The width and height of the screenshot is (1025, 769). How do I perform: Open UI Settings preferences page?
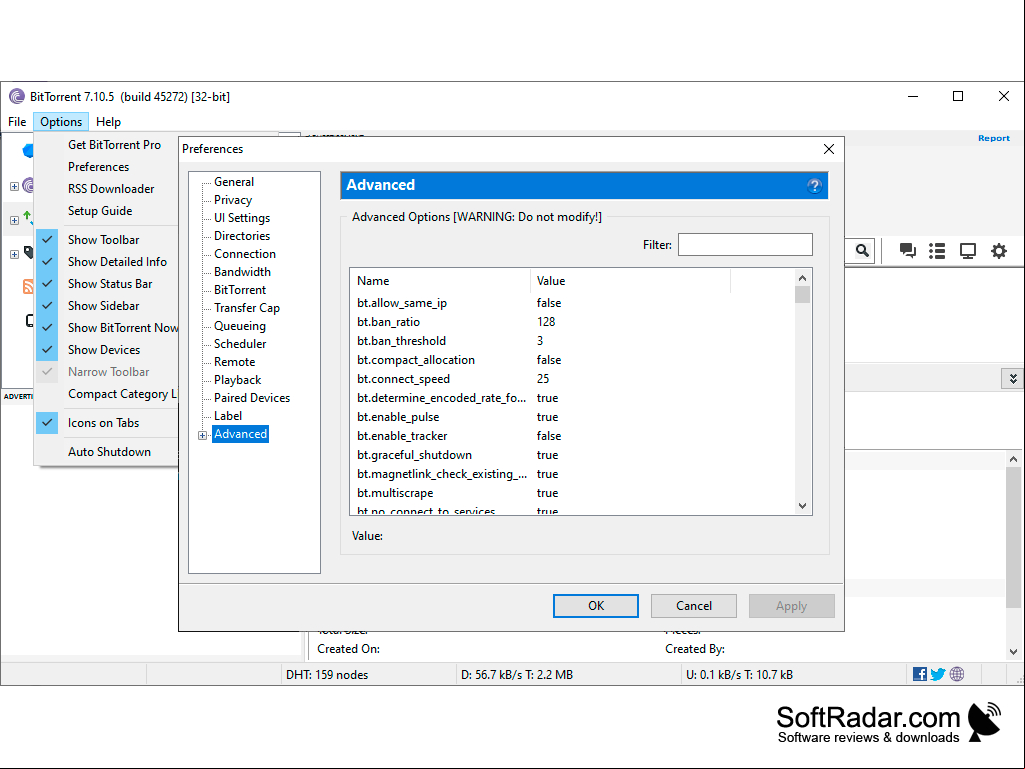242,218
